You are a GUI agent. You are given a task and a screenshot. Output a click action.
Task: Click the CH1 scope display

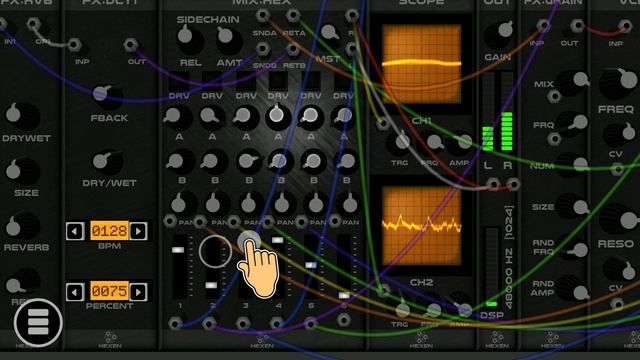coord(422,63)
